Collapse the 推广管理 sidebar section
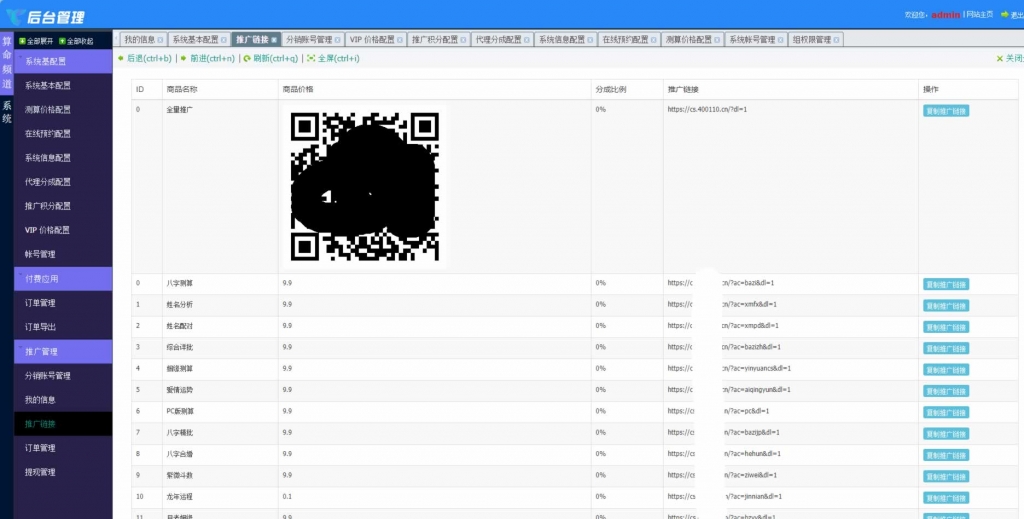The image size is (1024, 519). click(63, 351)
